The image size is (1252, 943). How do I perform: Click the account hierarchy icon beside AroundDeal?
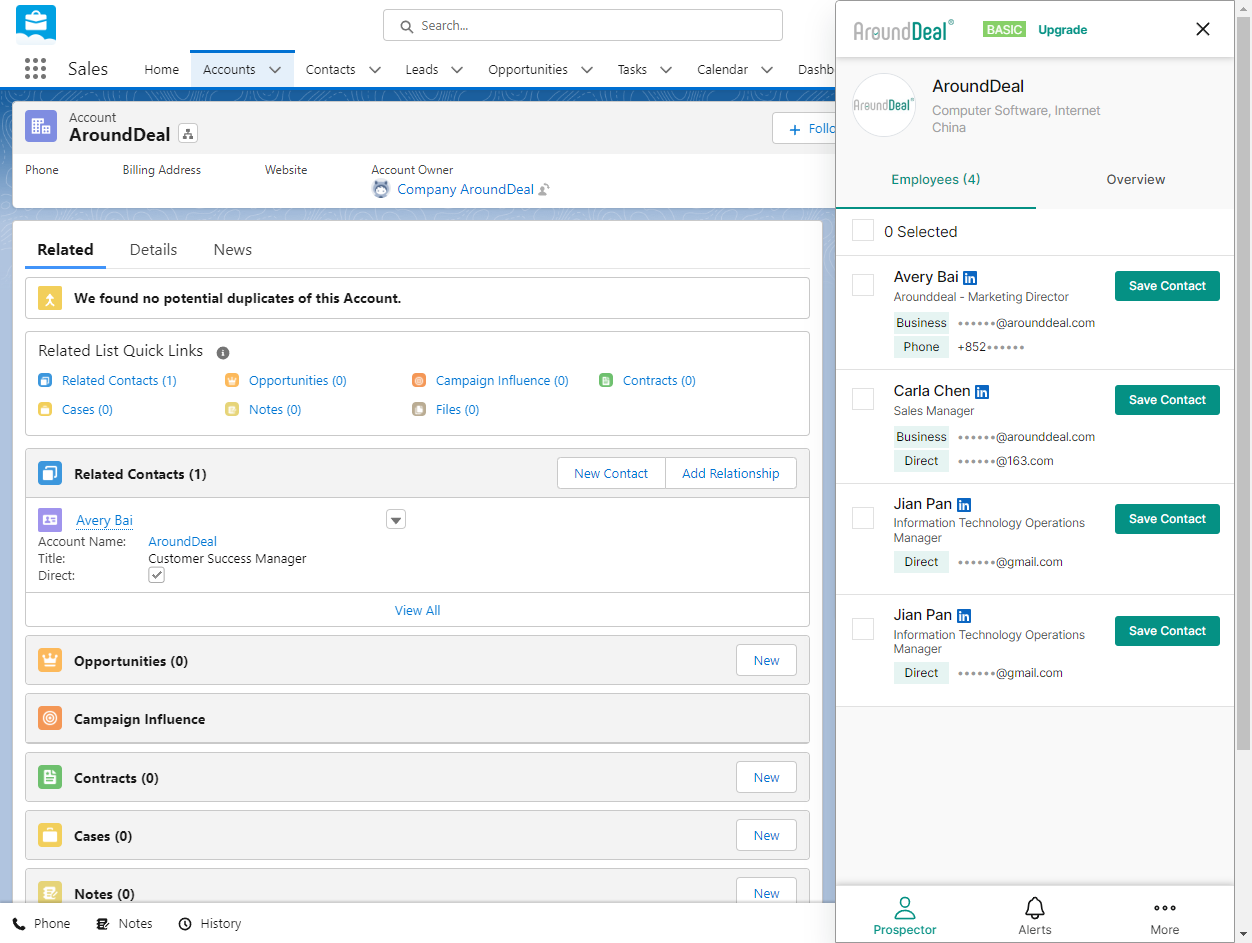click(188, 134)
